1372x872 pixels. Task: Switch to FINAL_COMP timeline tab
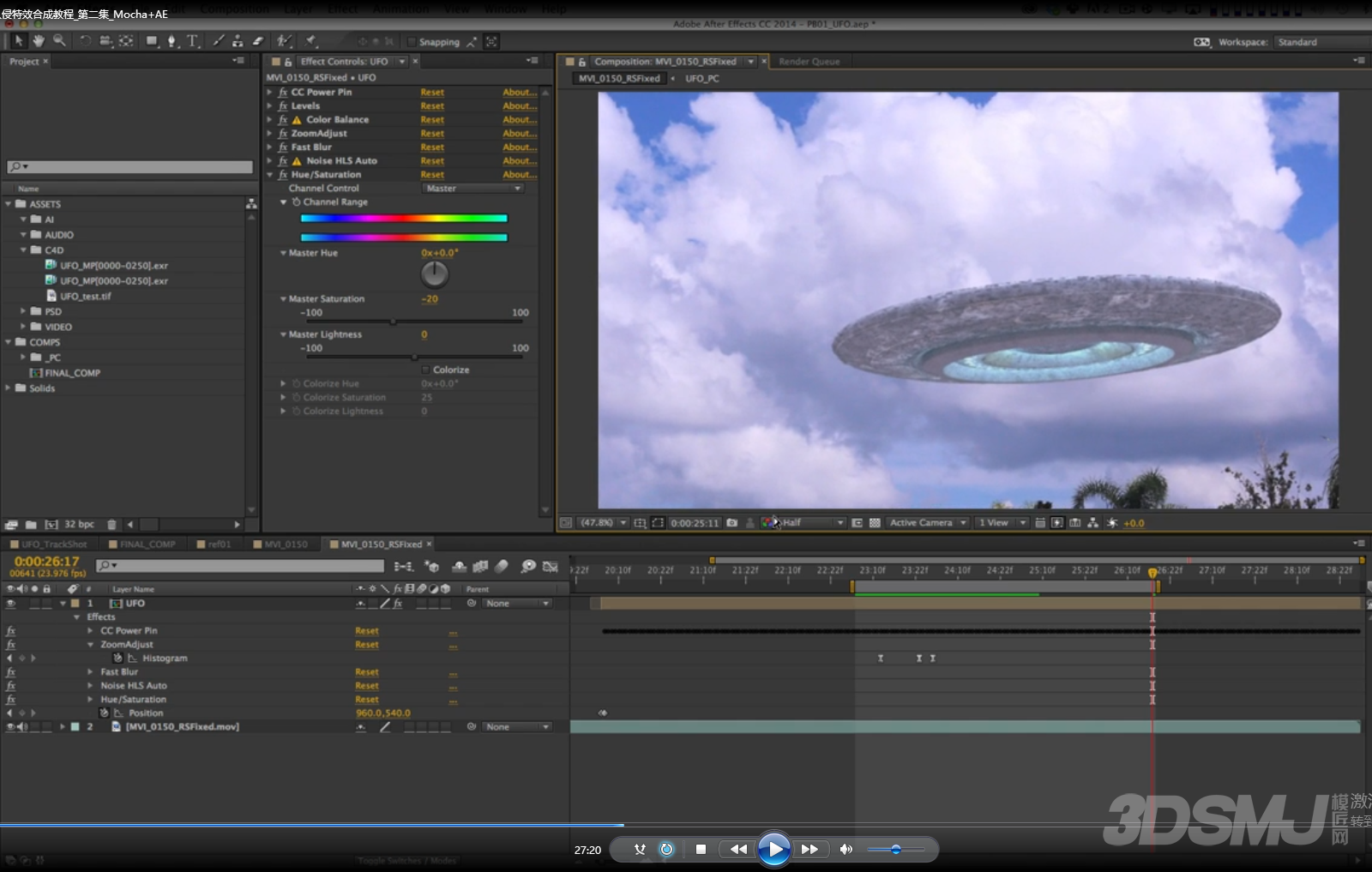point(143,544)
